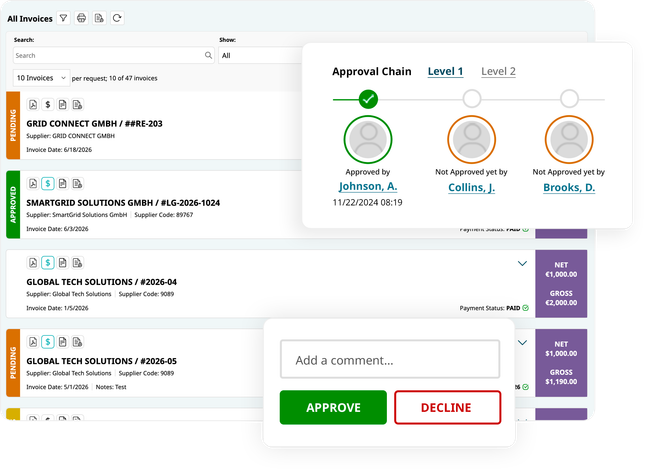Click the green APPROVE button
This screenshot has height=474, width=650.
[x=333, y=407]
